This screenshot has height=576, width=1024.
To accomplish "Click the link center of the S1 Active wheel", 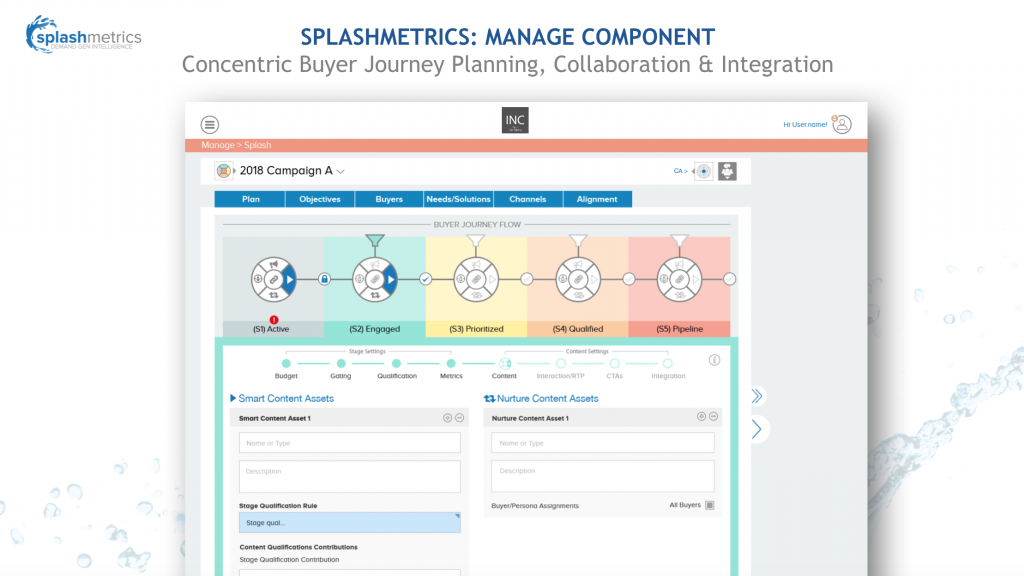I will pos(274,280).
